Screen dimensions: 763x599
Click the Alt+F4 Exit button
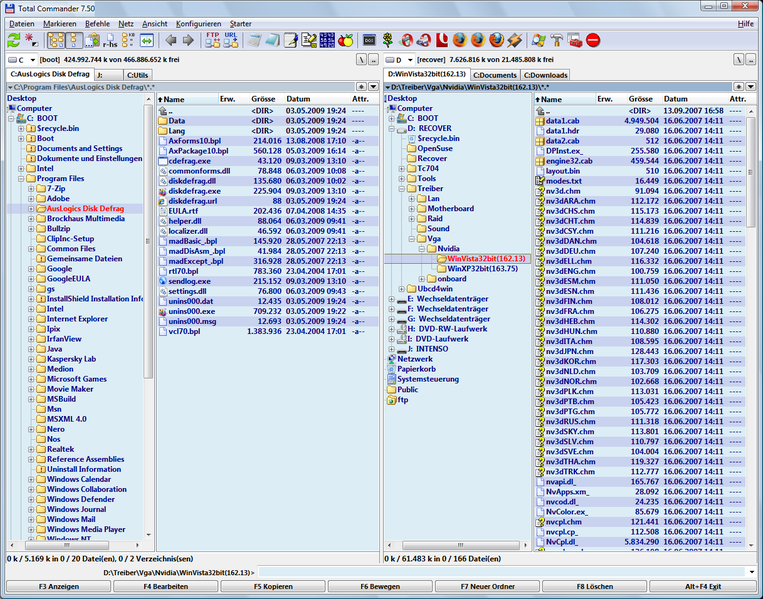coord(703,586)
